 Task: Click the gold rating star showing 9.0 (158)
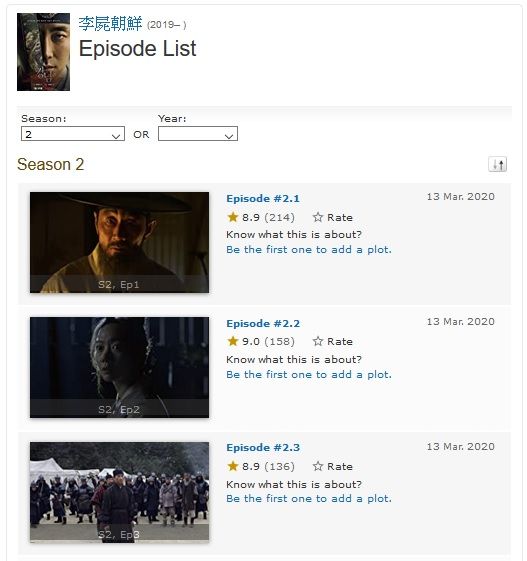[x=233, y=341]
